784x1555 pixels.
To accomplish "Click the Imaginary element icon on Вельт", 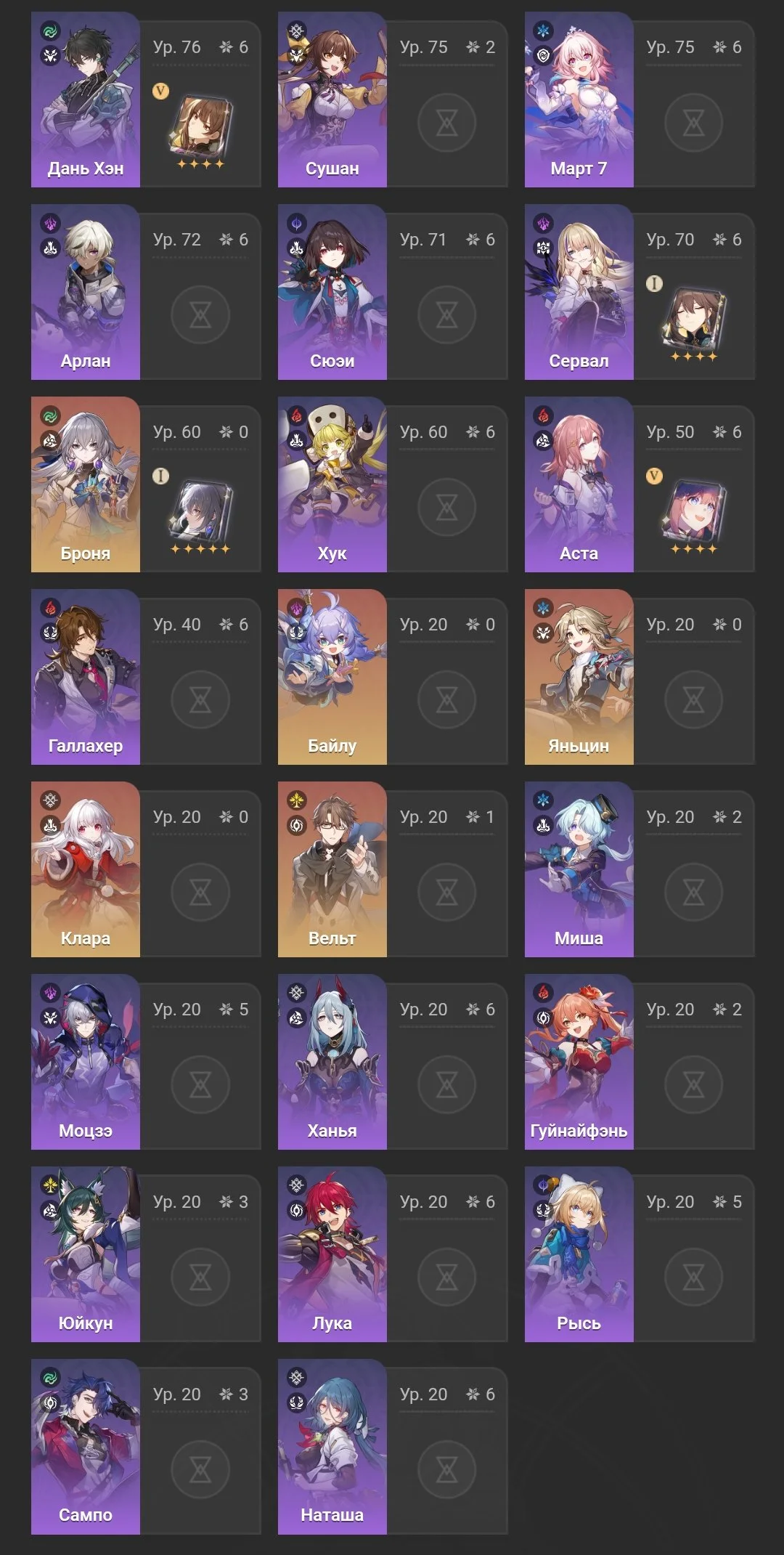I will [x=297, y=802].
